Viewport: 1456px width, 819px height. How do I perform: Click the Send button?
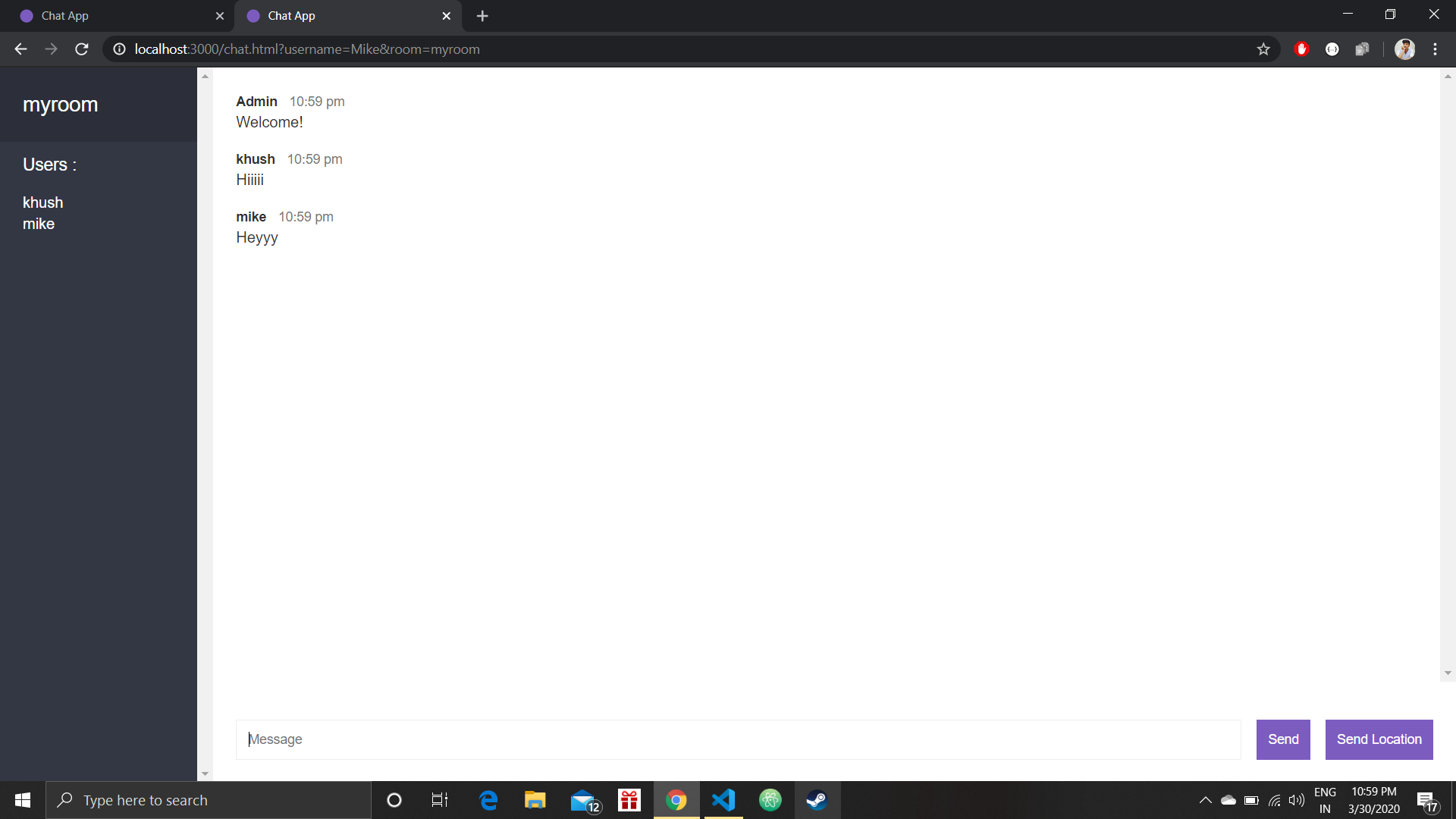click(x=1282, y=739)
